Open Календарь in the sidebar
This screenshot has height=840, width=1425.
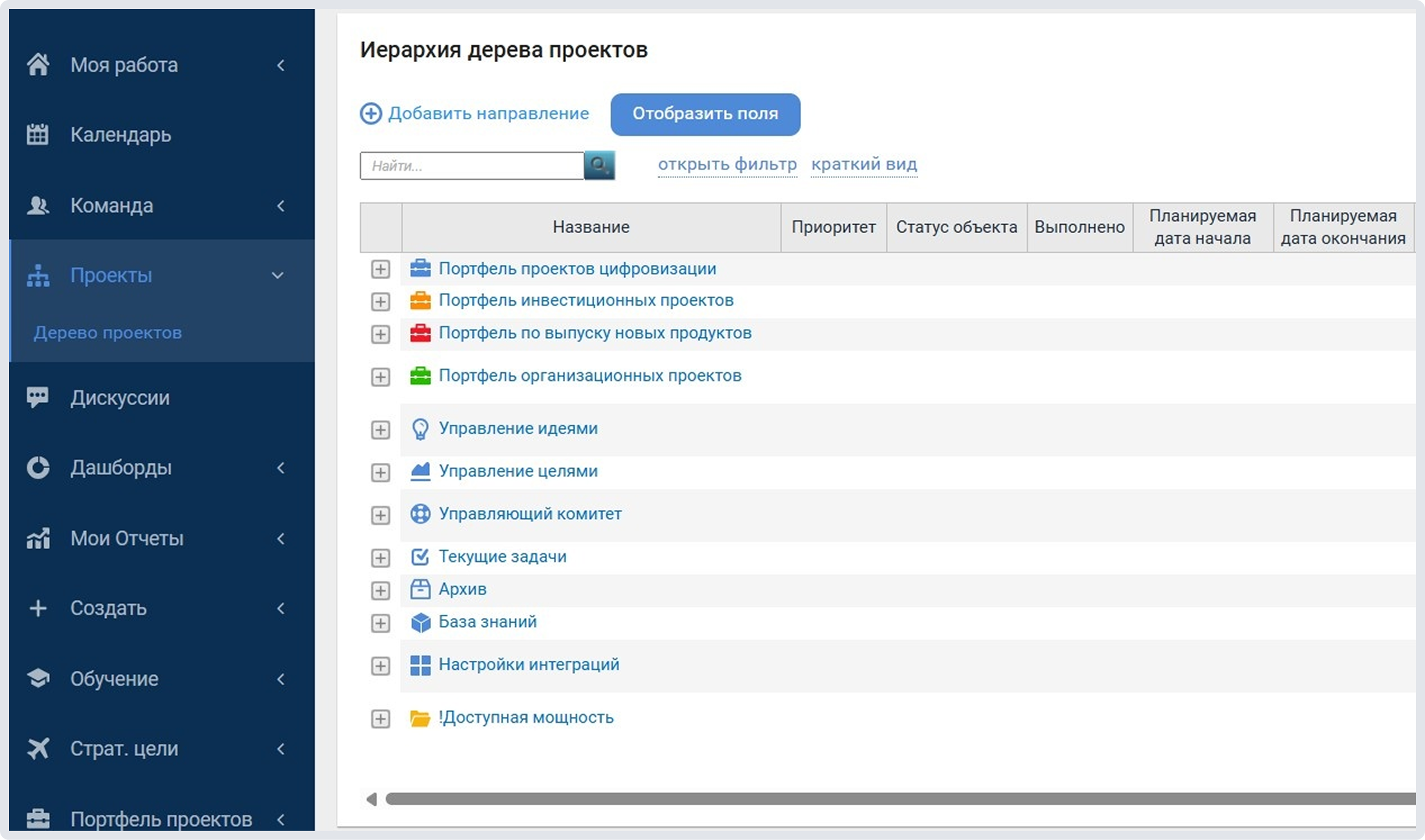pyautogui.click(x=121, y=134)
